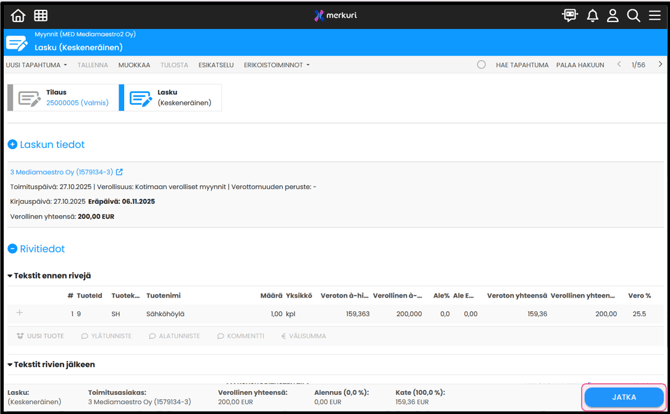Image resolution: width=670 pixels, height=414 pixels.
Task: Open the user profile icon
Action: coord(612,16)
